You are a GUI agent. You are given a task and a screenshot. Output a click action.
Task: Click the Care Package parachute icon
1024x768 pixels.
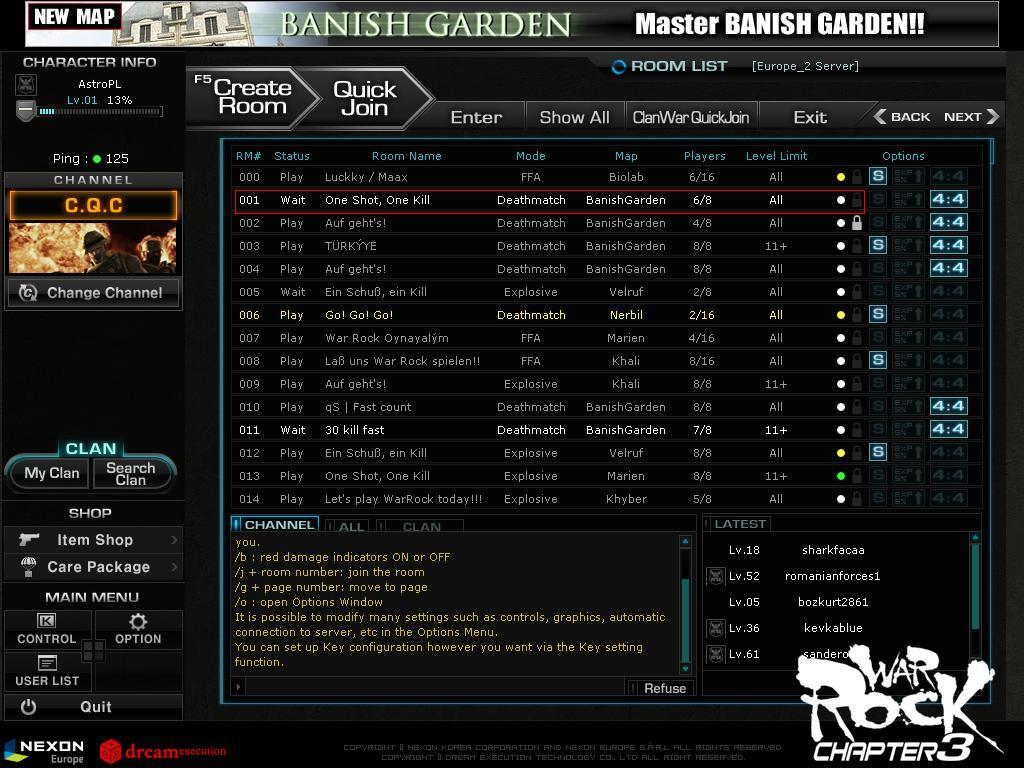tap(29, 567)
